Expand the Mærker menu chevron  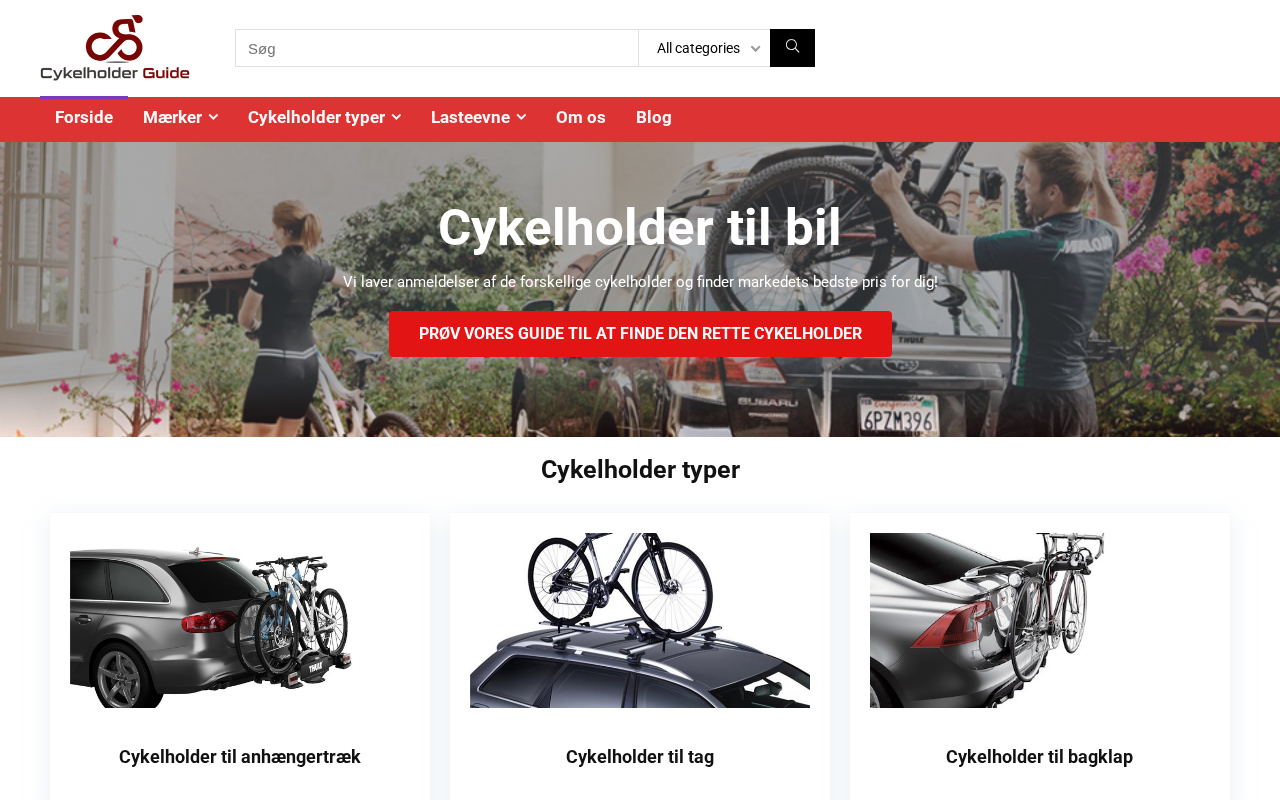pos(212,117)
